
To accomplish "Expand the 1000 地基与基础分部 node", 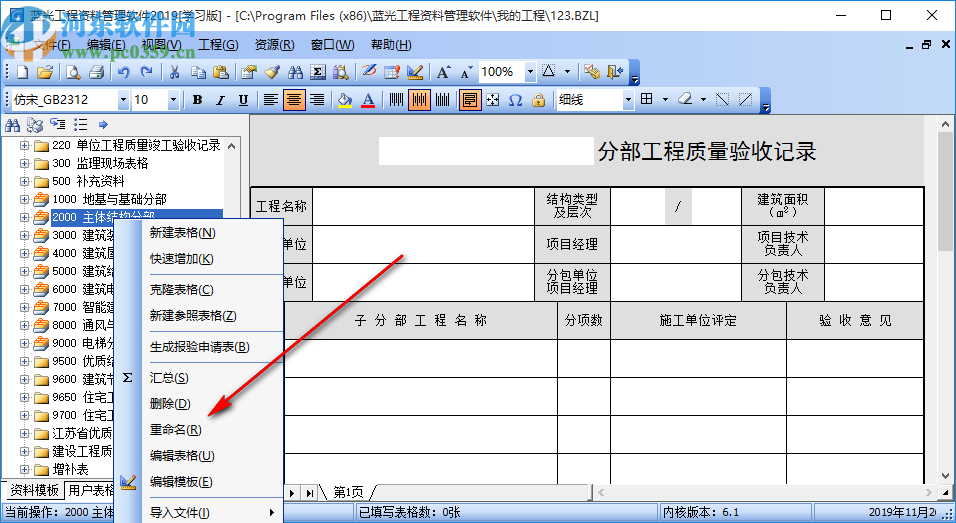I will pyautogui.click(x=24, y=199).
